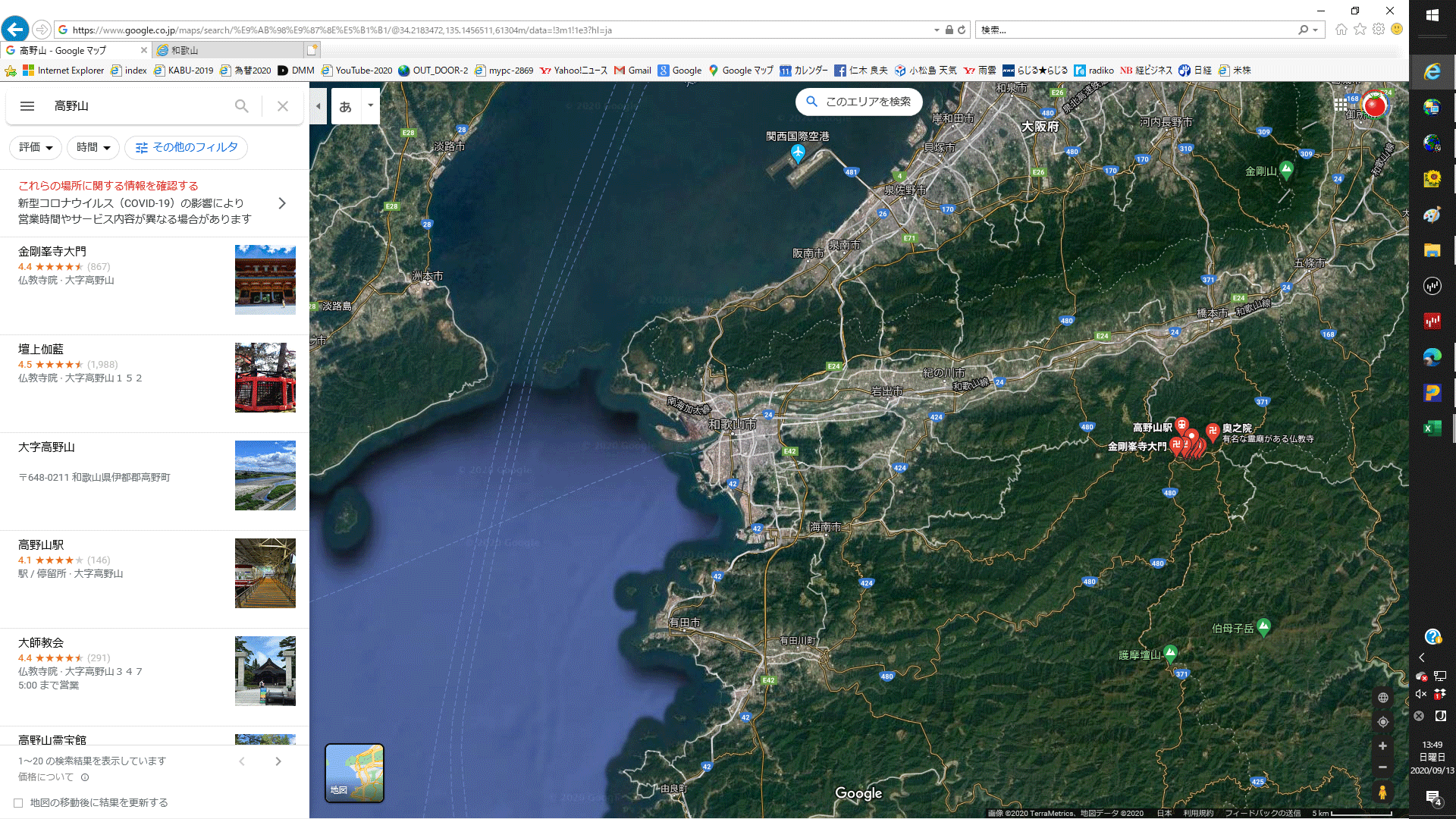1456x819 pixels.
Task: Close the 高野山 Google マップ tab
Action: (143, 51)
